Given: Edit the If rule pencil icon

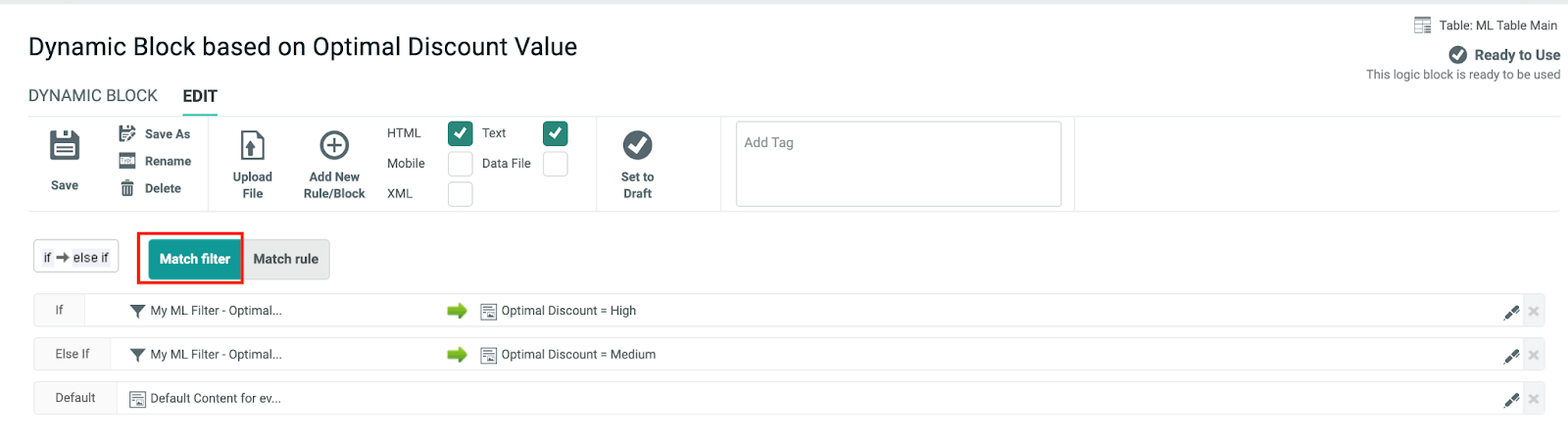Looking at the screenshot, I should coord(1511,312).
